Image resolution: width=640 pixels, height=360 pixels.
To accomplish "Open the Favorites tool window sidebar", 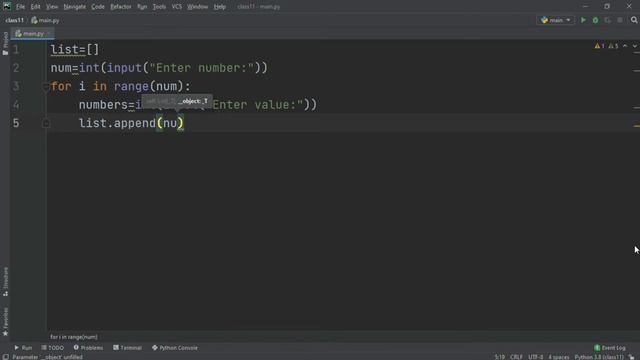I will pos(5,322).
